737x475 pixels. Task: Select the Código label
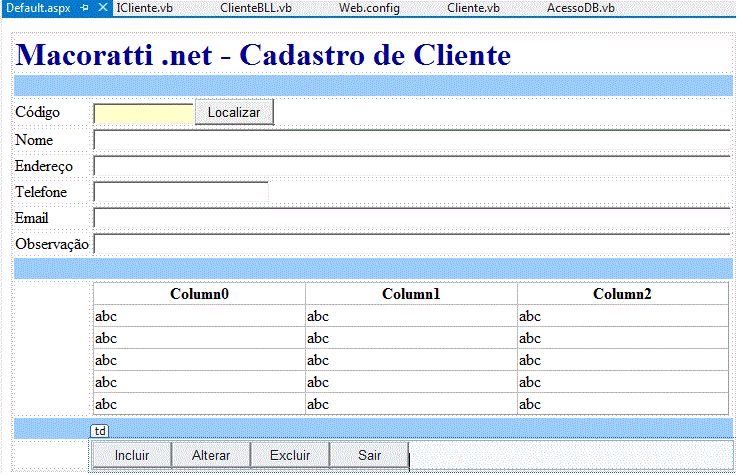pyautogui.click(x=38, y=112)
